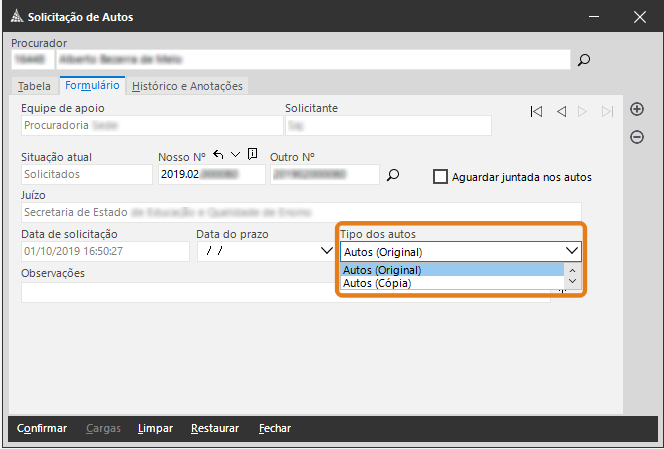The height and width of the screenshot is (449, 664).
Task: Click the Juízo field
Action: pos(301,212)
